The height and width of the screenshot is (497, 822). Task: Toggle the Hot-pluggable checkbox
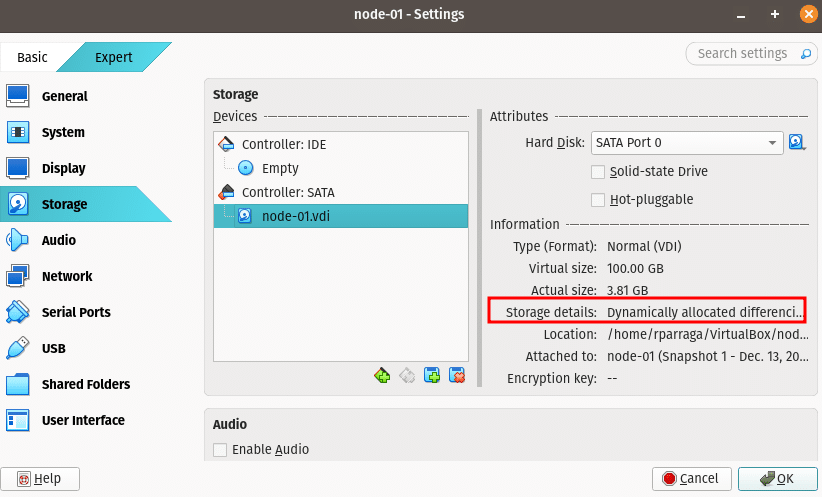[x=599, y=200]
